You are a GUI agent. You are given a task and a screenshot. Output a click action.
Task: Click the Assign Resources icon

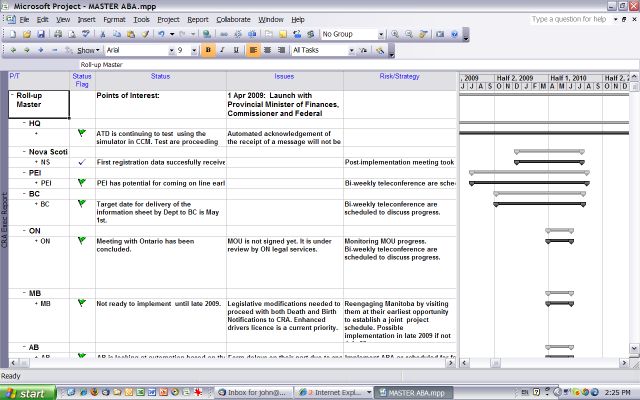(297, 35)
